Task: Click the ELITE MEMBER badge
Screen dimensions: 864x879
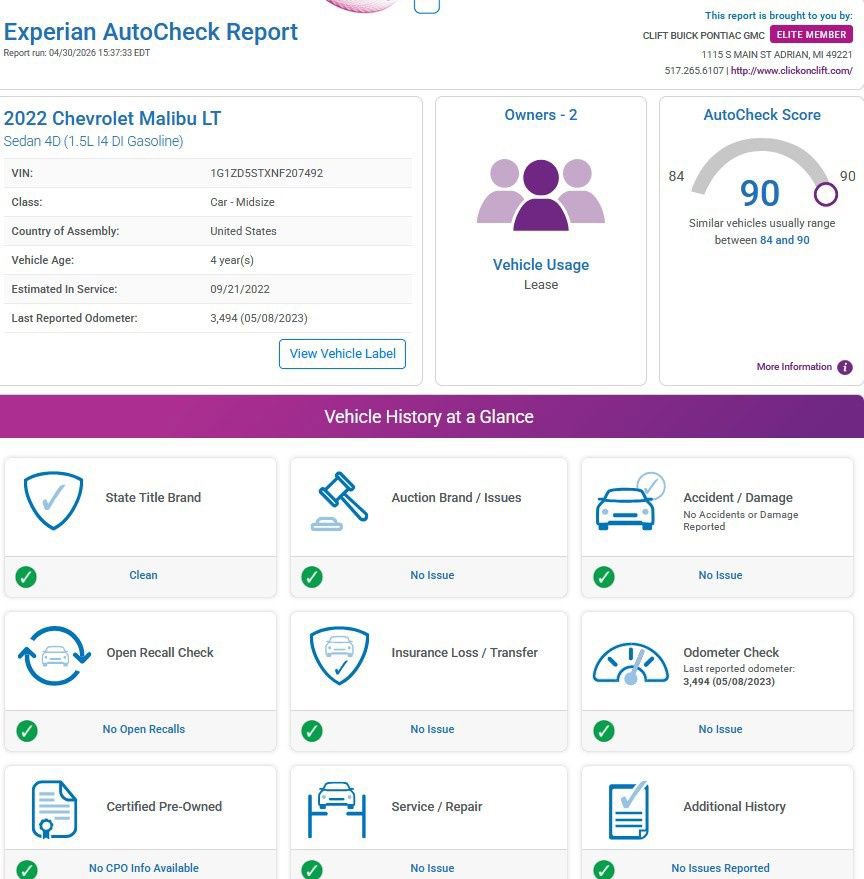Action: point(811,34)
